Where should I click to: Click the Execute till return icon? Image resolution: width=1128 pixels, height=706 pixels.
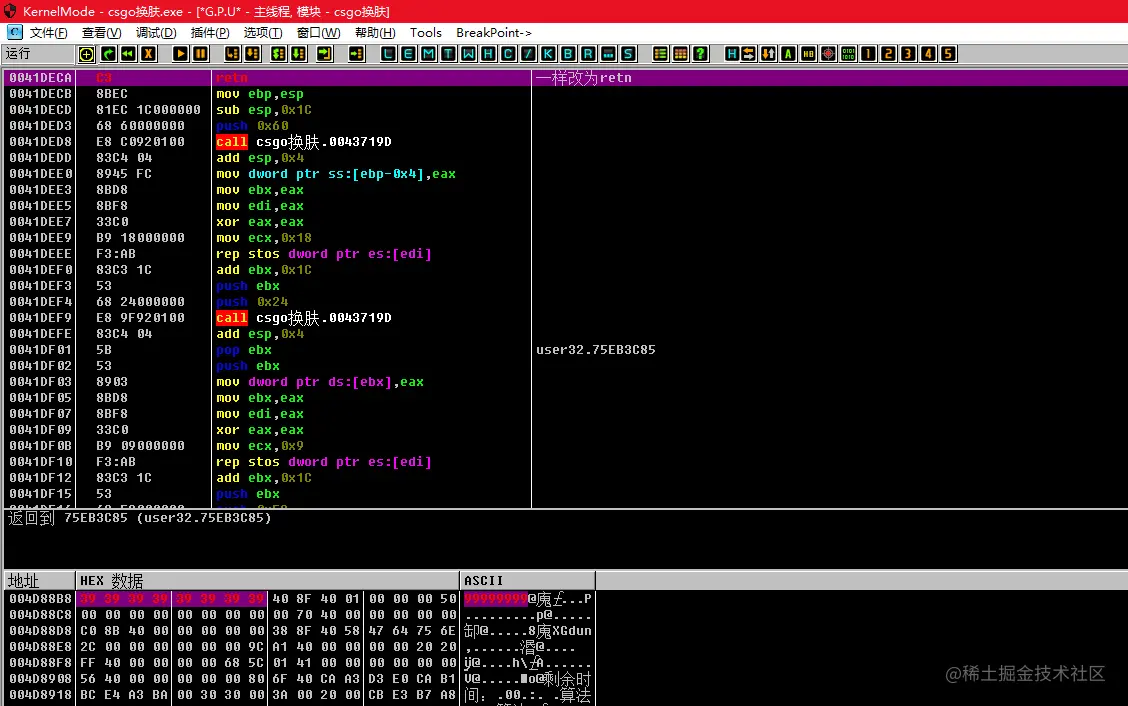coord(324,54)
